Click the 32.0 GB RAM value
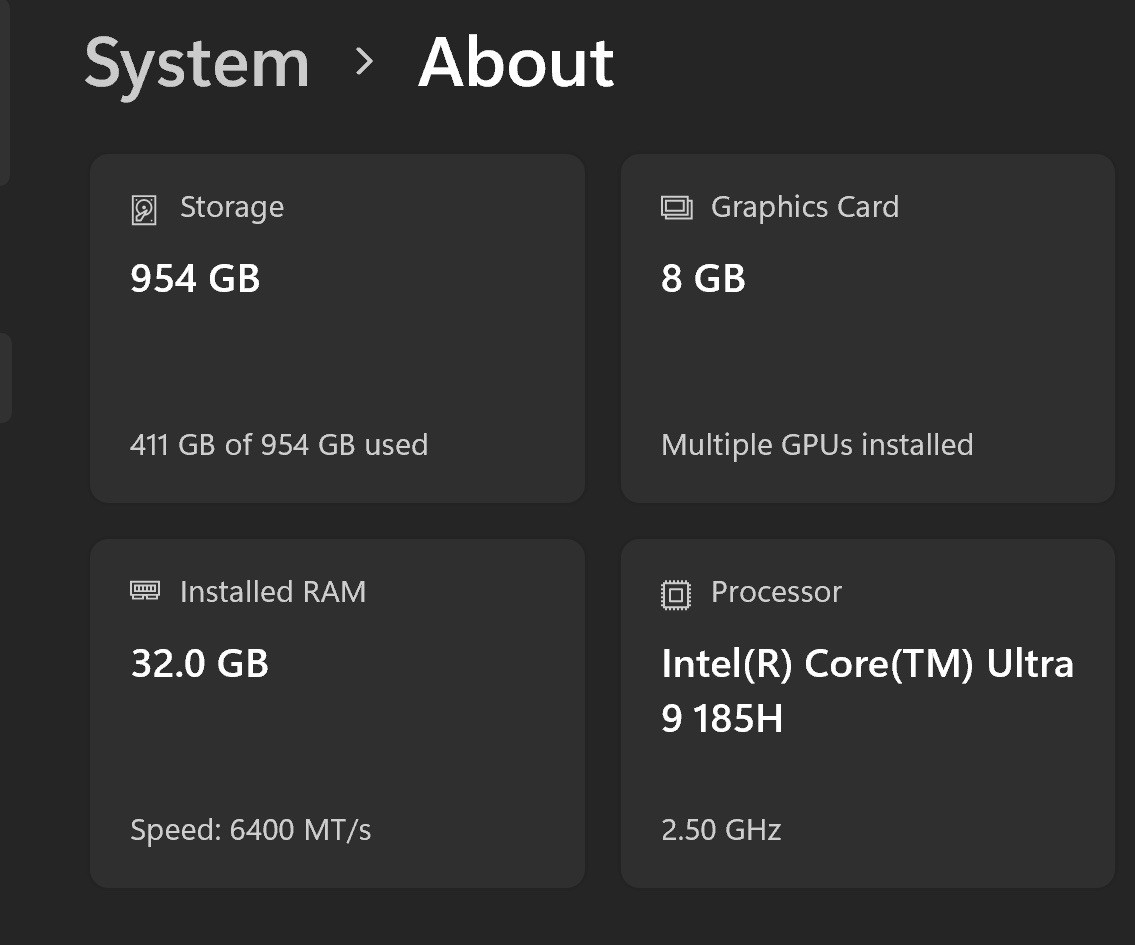The height and width of the screenshot is (945, 1135). click(200, 663)
